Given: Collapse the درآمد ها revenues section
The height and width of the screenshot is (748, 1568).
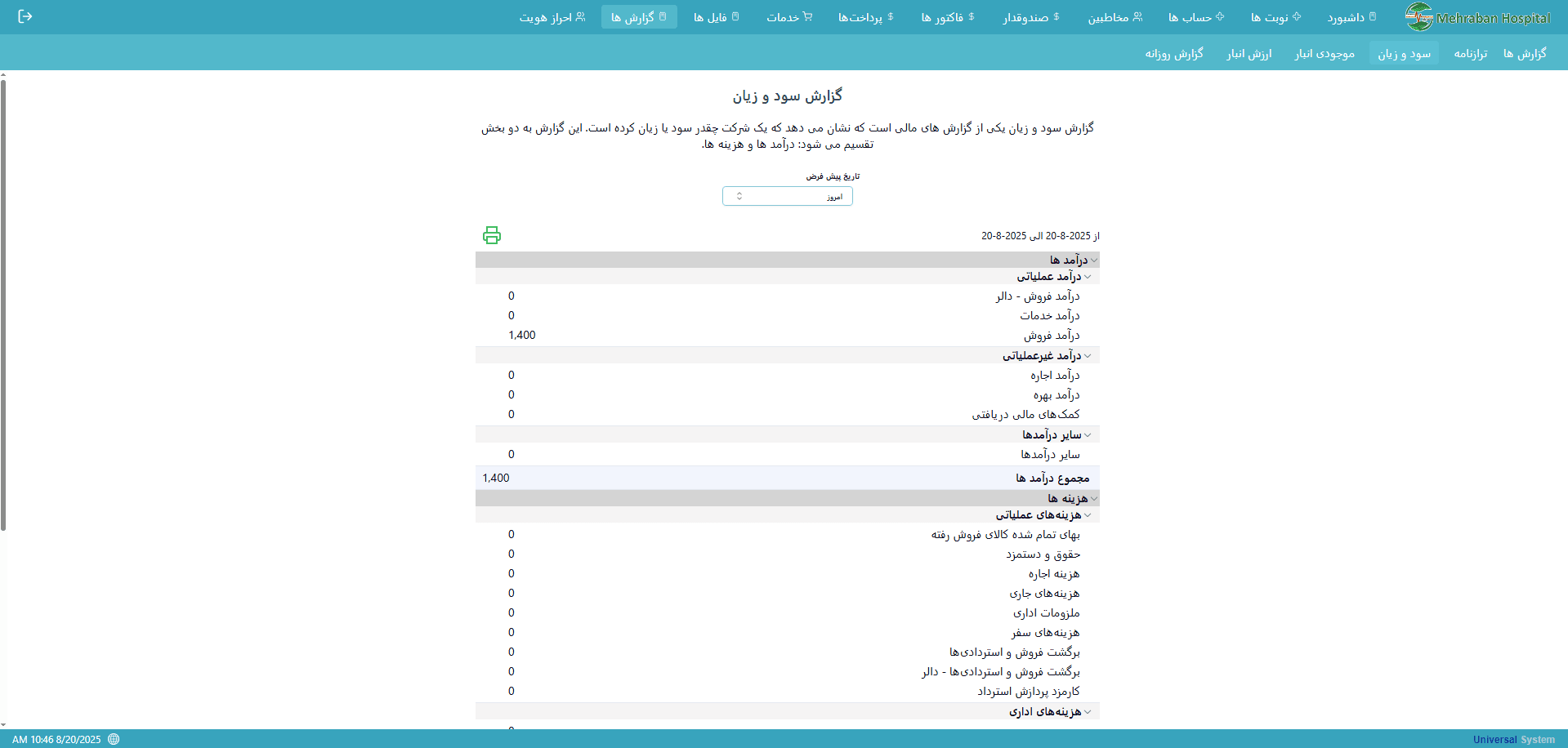Looking at the screenshot, I should (1093, 259).
